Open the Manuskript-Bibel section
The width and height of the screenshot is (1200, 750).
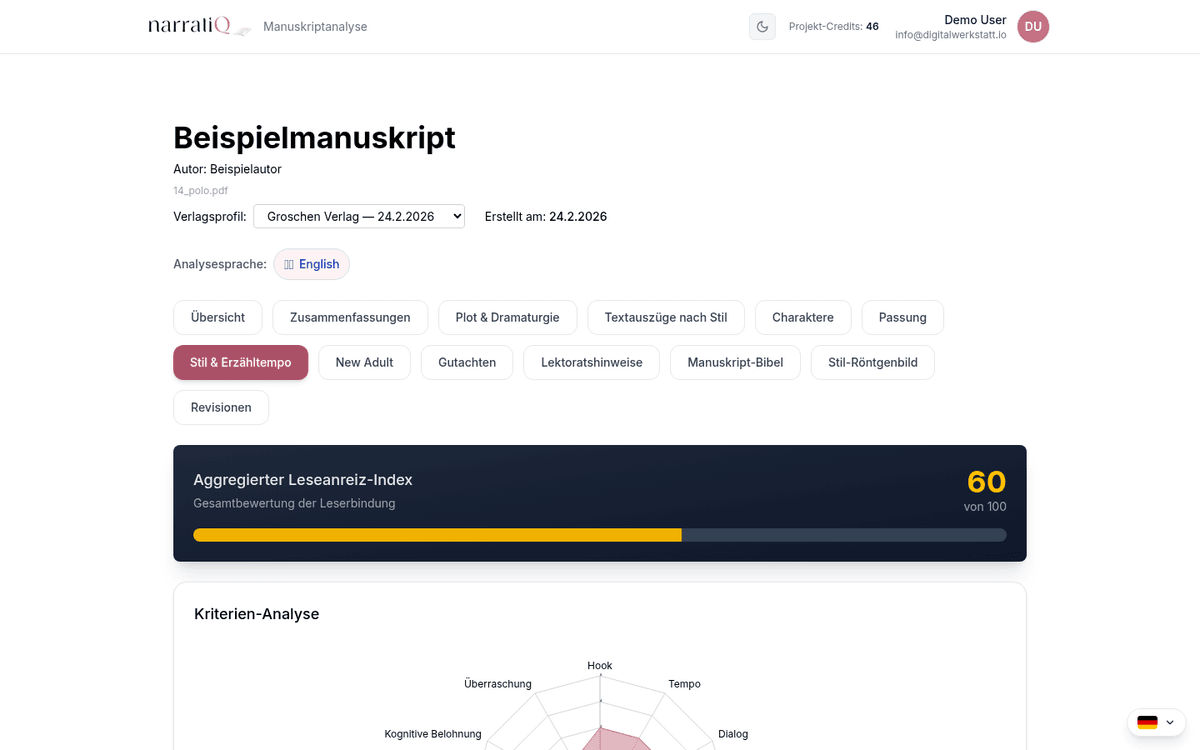735,362
